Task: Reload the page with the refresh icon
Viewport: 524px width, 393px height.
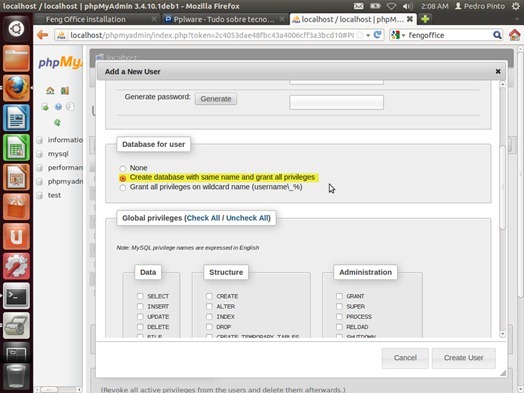Action: pyautogui.click(x=377, y=34)
